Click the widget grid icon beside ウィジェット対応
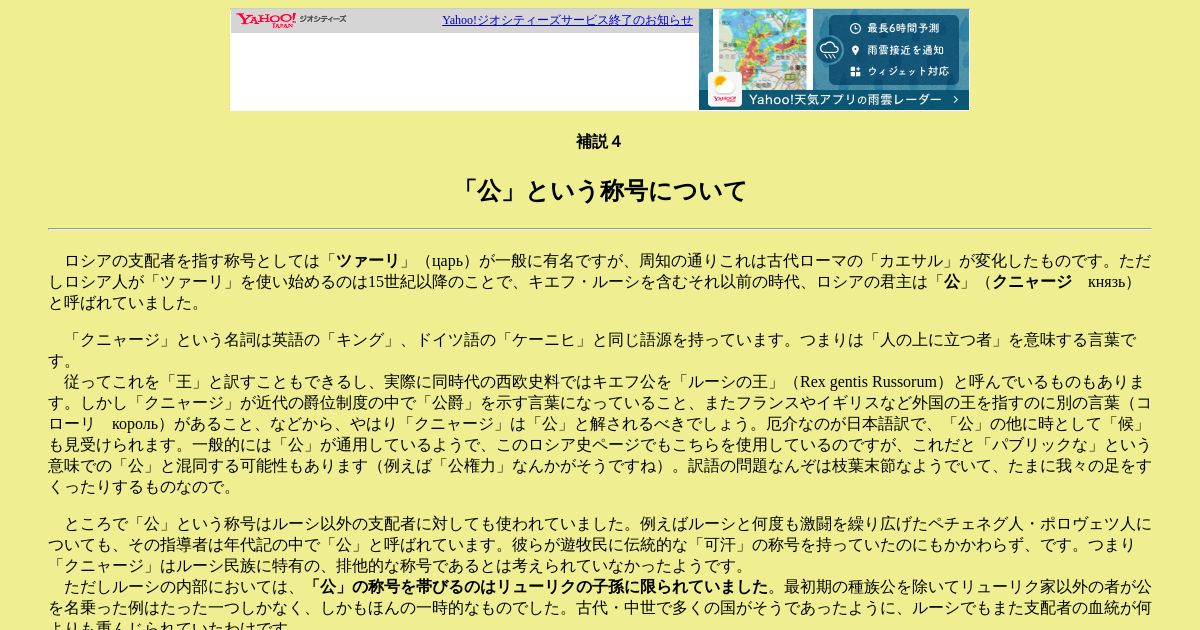The width and height of the screenshot is (1200, 630). point(855,72)
